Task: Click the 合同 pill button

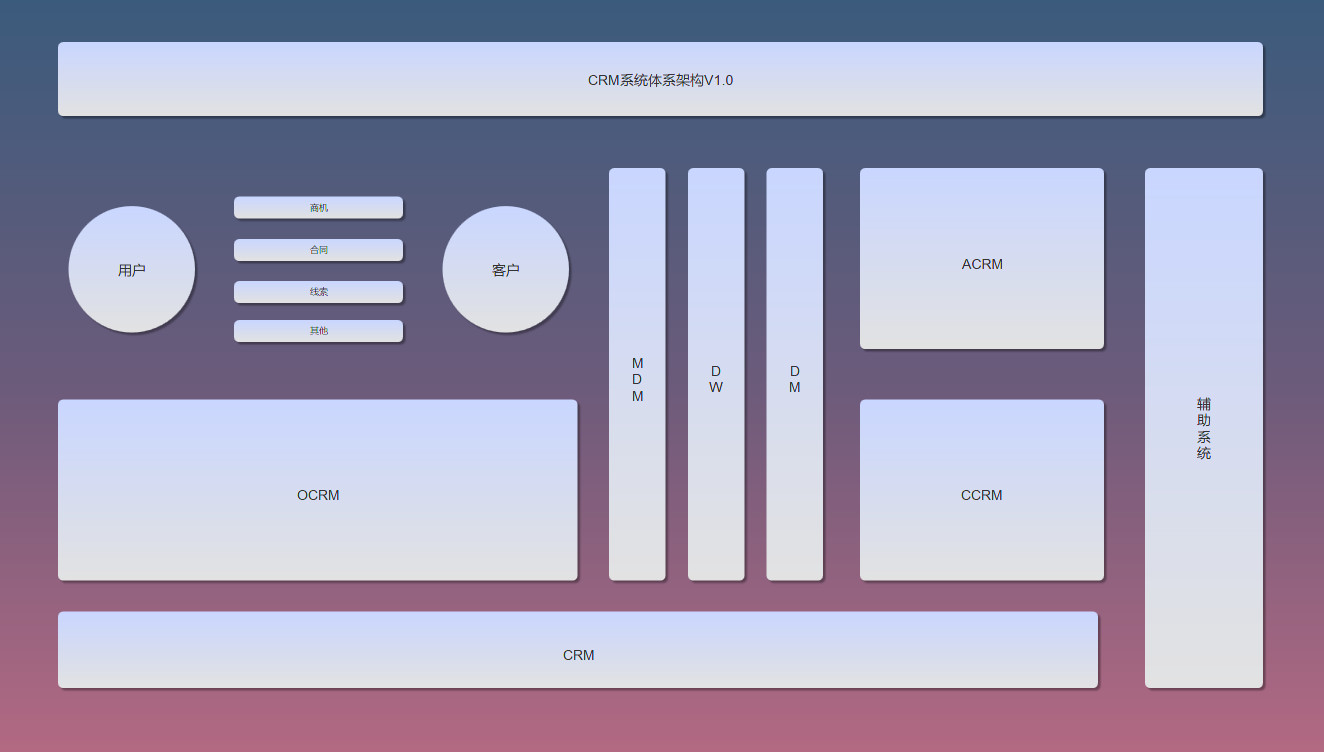Action: [x=318, y=250]
